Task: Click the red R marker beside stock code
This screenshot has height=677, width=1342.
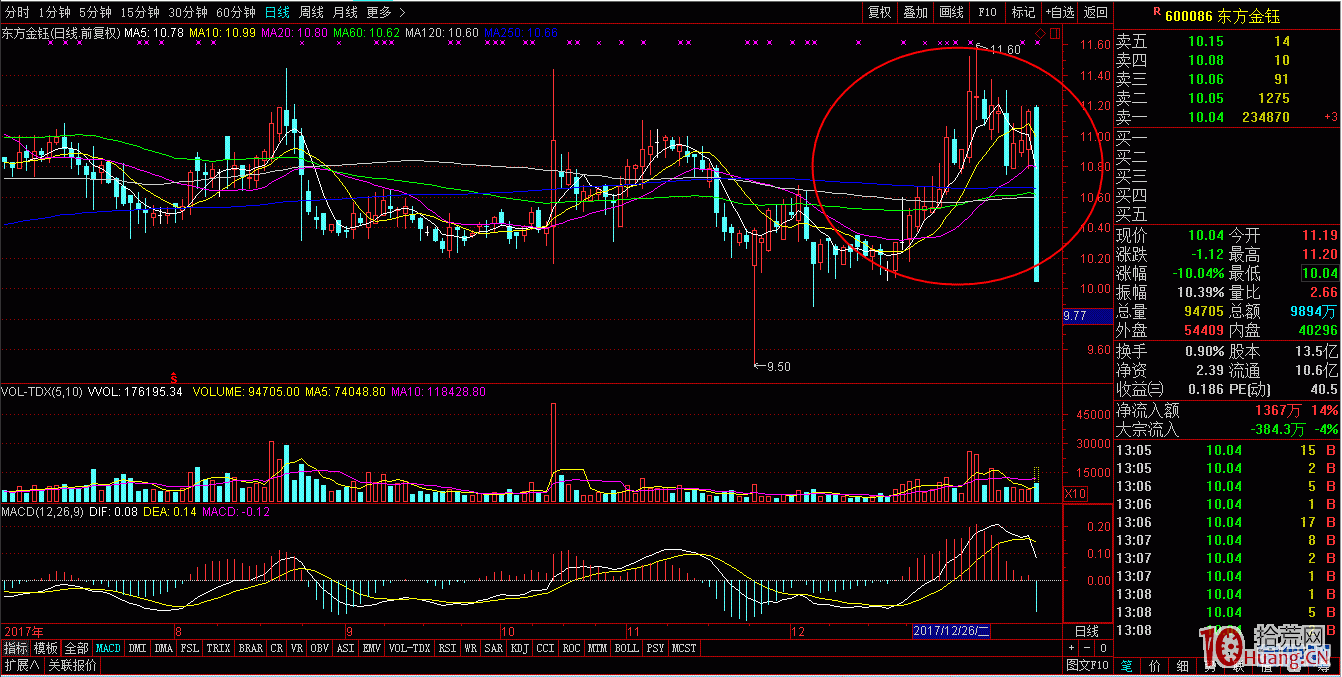Action: [x=1156, y=13]
